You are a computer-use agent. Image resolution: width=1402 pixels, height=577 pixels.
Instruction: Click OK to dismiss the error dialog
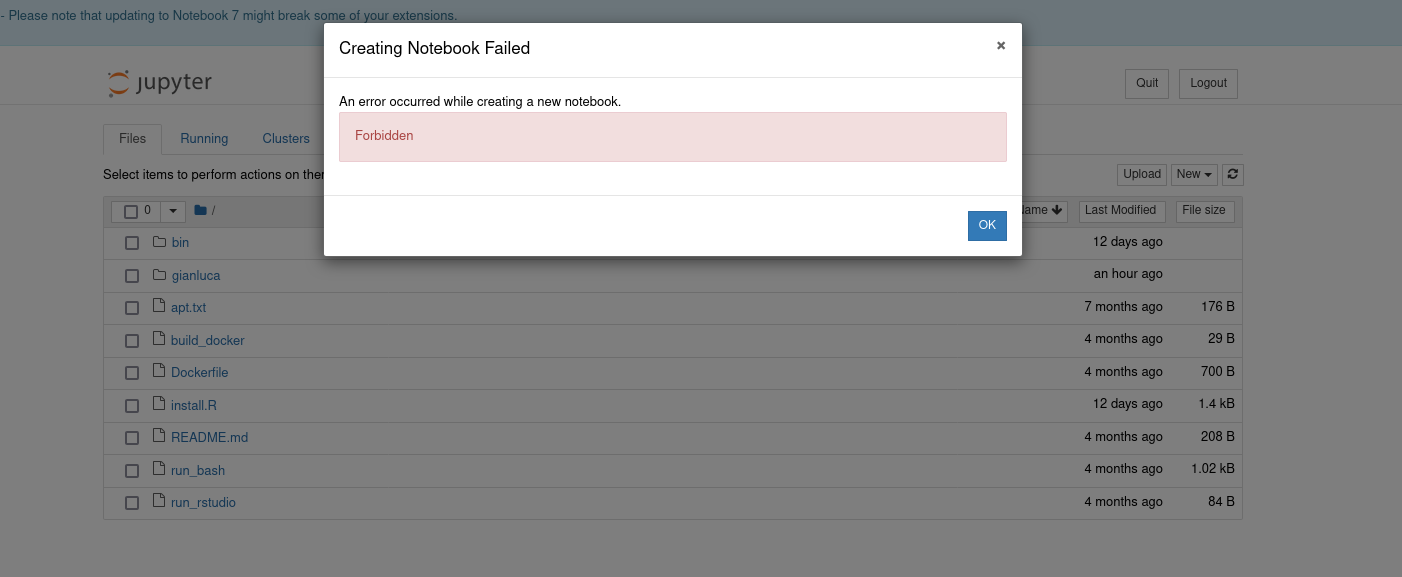987,225
